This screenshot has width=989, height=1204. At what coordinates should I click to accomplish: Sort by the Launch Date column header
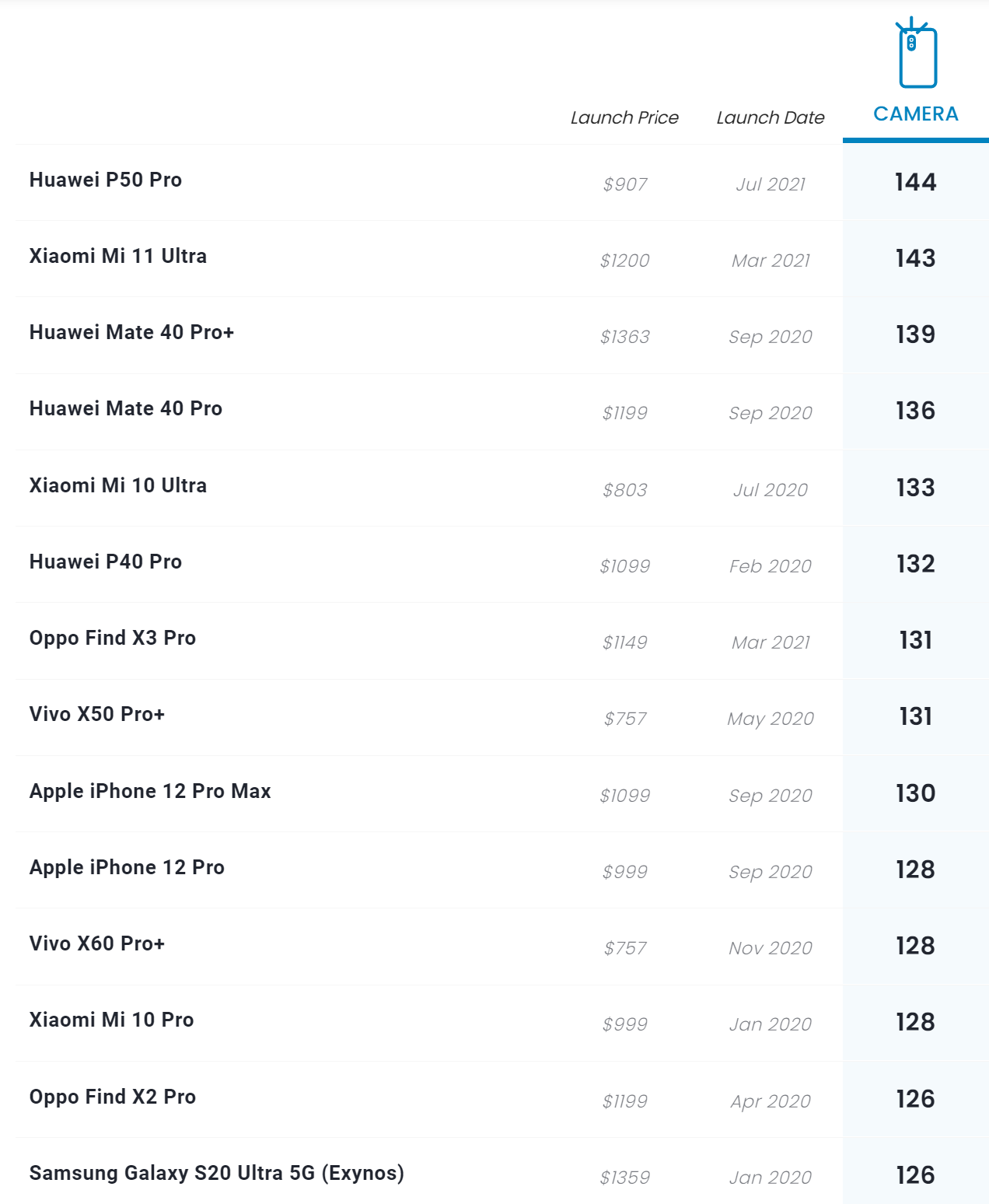[770, 117]
